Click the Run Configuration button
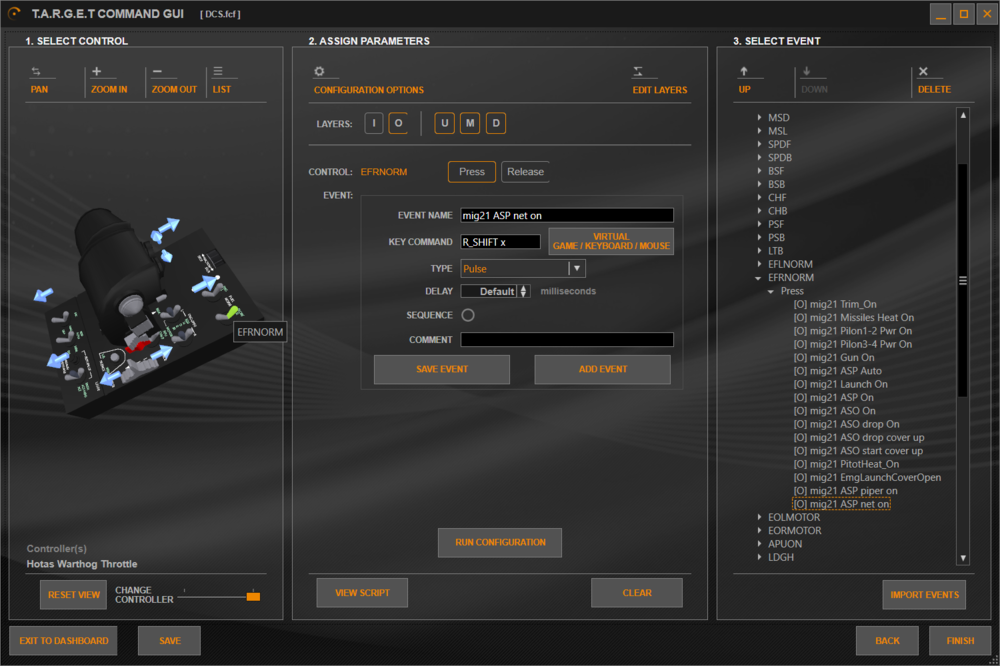Image resolution: width=1000 pixels, height=666 pixels. point(500,542)
